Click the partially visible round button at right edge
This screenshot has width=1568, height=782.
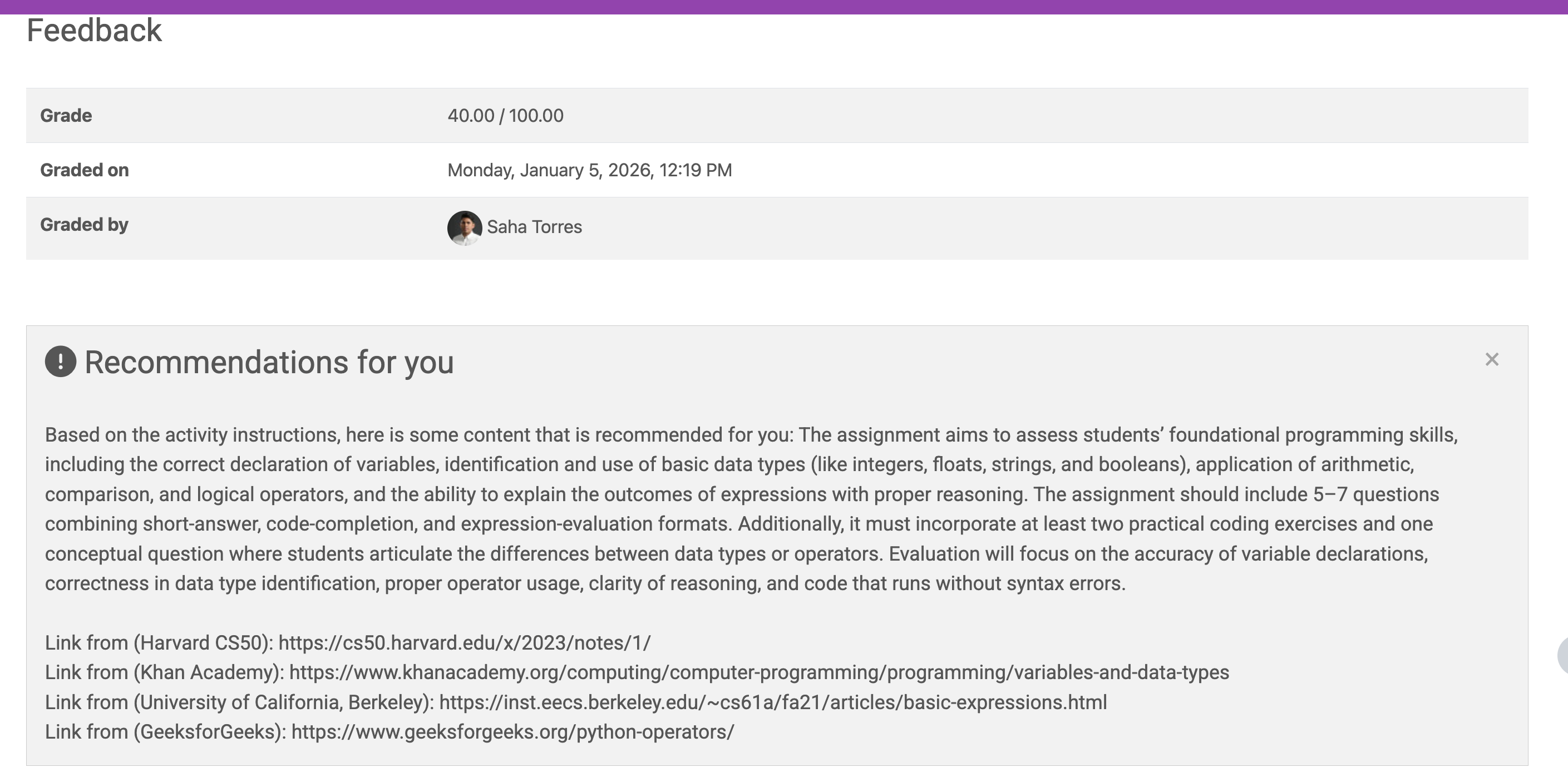click(1562, 655)
